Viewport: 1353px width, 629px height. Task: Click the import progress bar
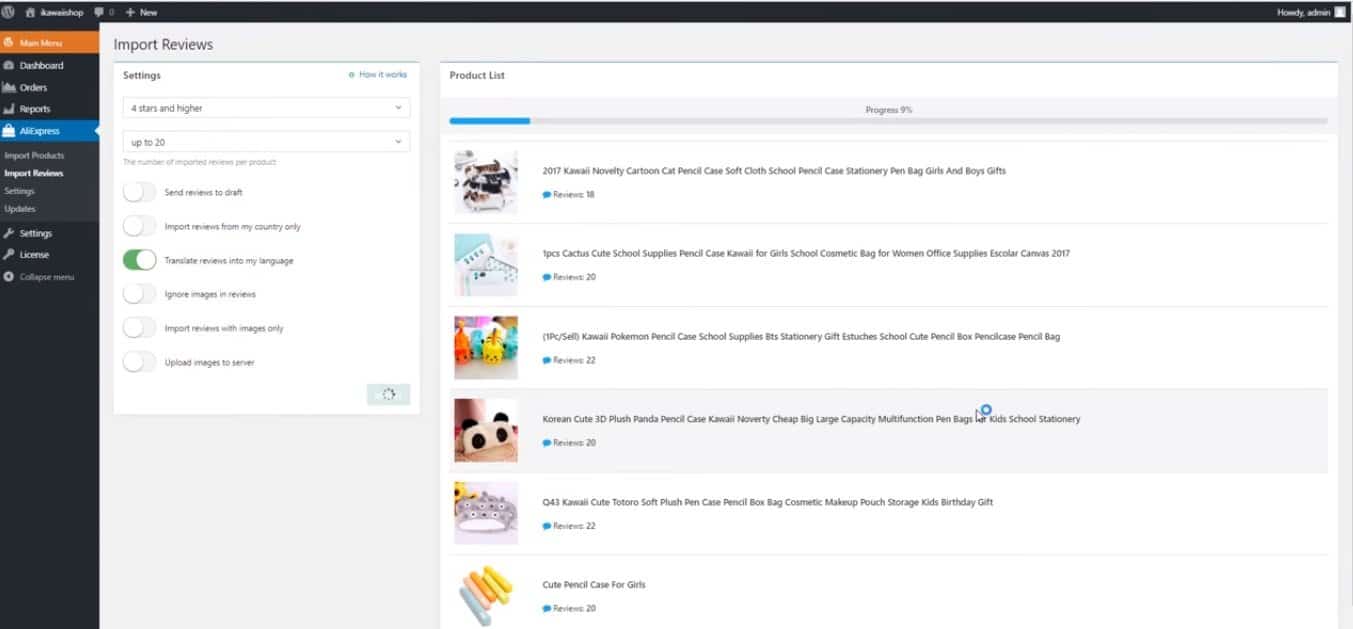coord(888,121)
